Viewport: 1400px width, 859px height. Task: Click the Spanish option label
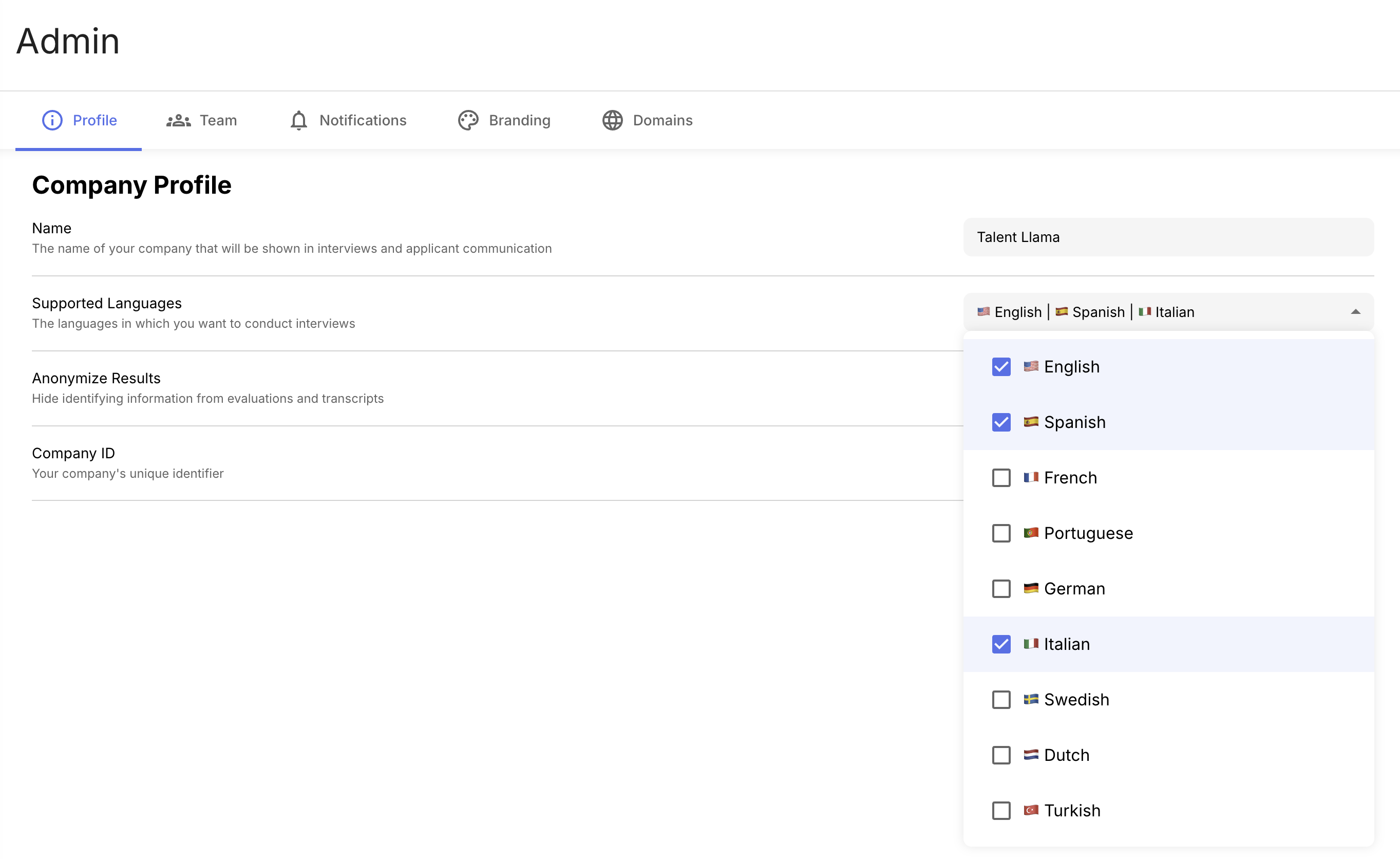point(1074,422)
